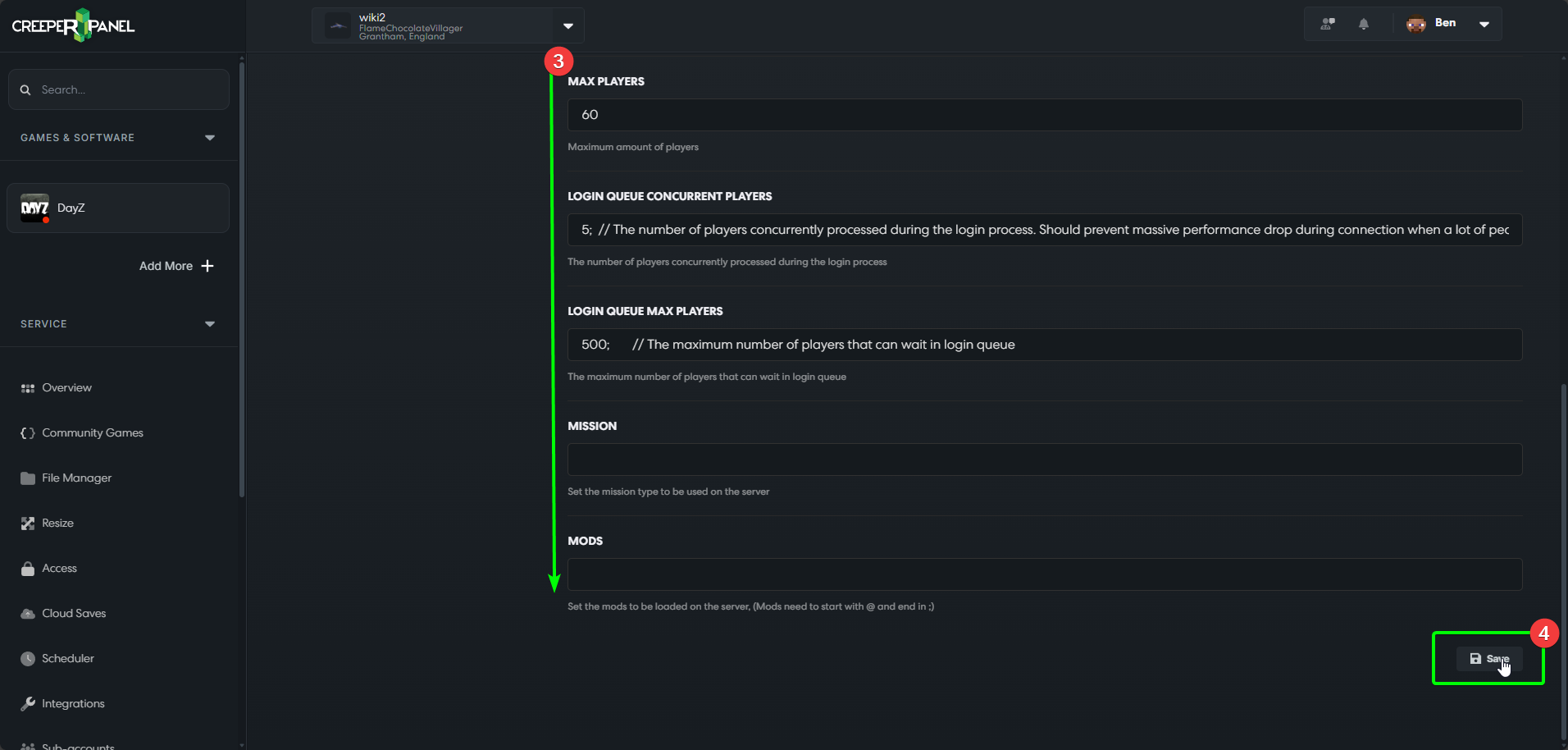Click the Mods input field
Viewport: 1568px width, 750px height.
pyautogui.click(x=1044, y=574)
